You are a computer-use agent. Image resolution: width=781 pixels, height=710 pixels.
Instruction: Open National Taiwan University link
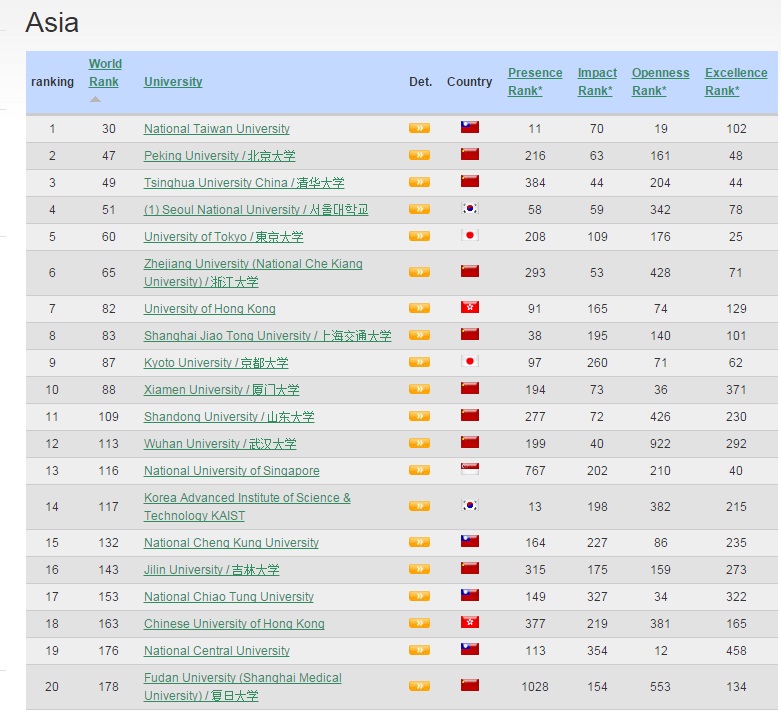(x=217, y=129)
